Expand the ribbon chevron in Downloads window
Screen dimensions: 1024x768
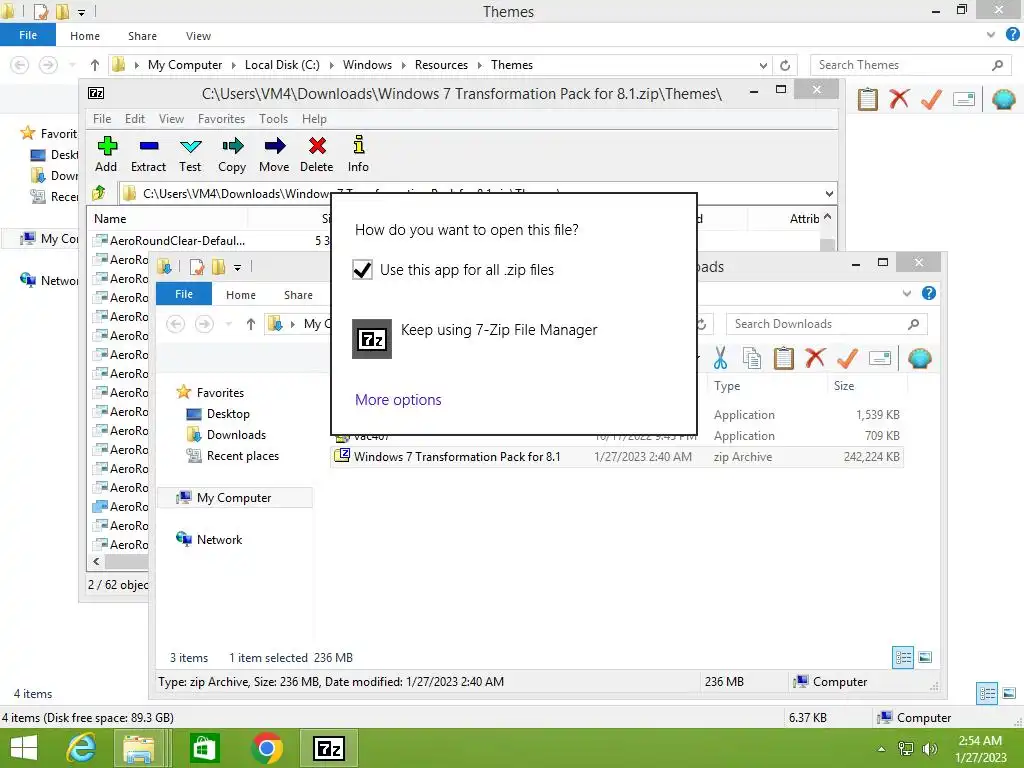point(906,293)
